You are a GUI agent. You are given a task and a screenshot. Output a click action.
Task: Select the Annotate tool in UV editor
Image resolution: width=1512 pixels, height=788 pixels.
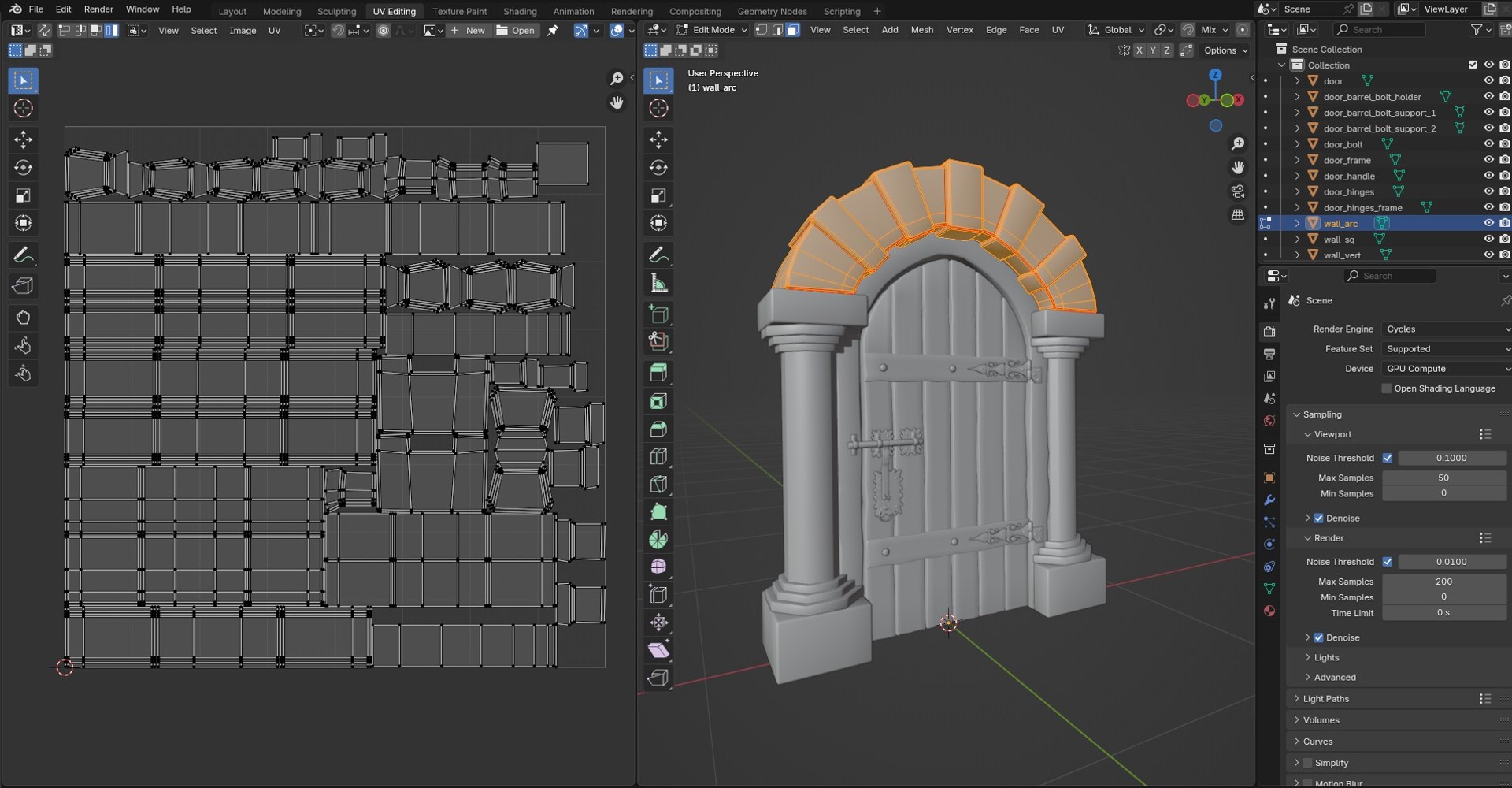(23, 255)
